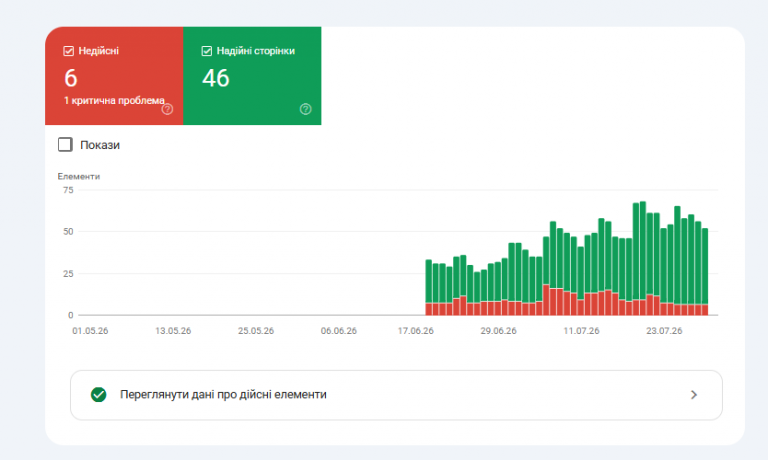Open Переглянути дані про дійсні елементи

click(x=396, y=395)
